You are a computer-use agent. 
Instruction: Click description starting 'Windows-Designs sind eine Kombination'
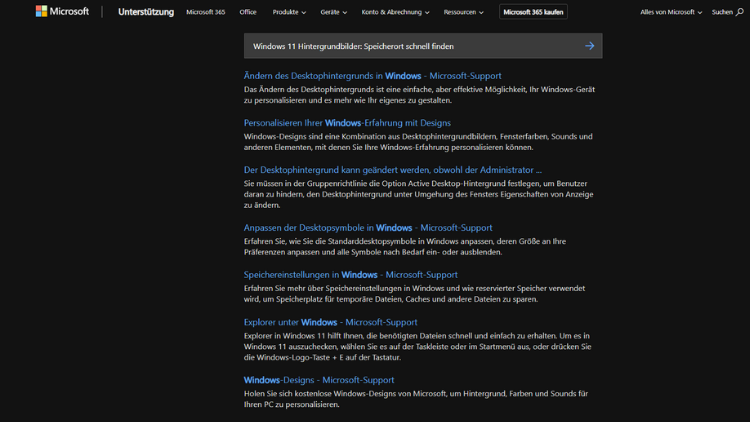point(418,142)
